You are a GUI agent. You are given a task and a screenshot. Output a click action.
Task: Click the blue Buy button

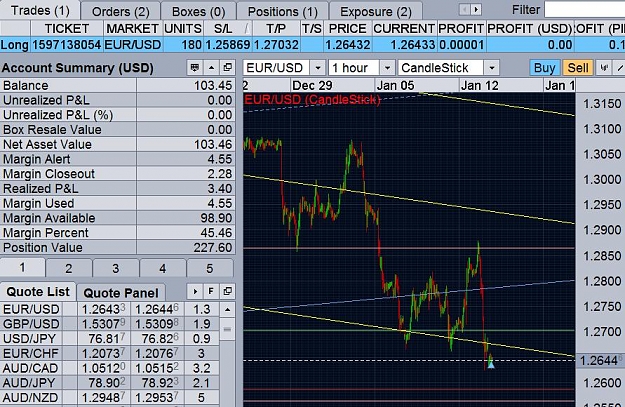(x=544, y=68)
